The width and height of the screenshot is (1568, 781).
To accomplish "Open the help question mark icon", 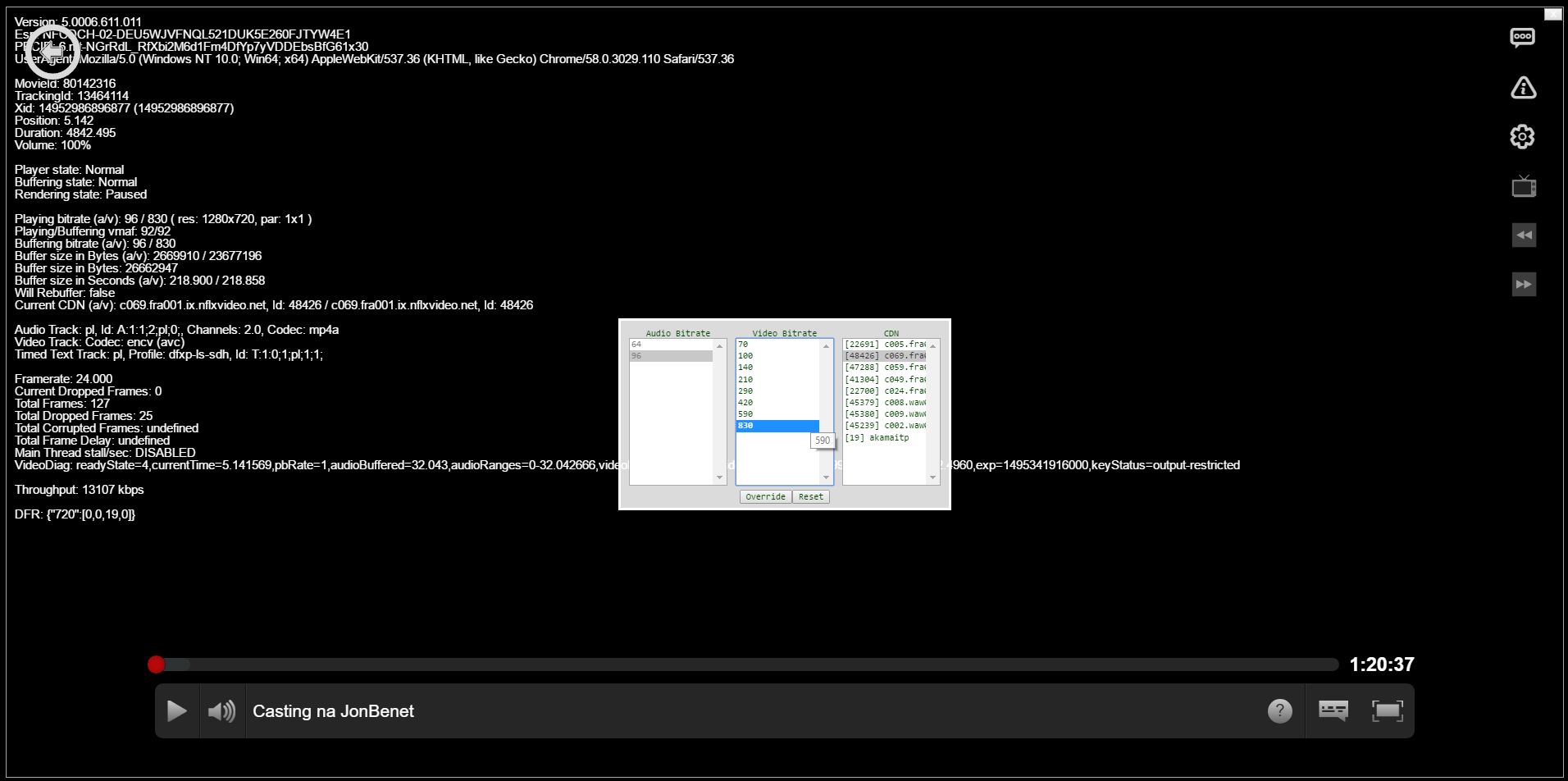I will tap(1279, 711).
